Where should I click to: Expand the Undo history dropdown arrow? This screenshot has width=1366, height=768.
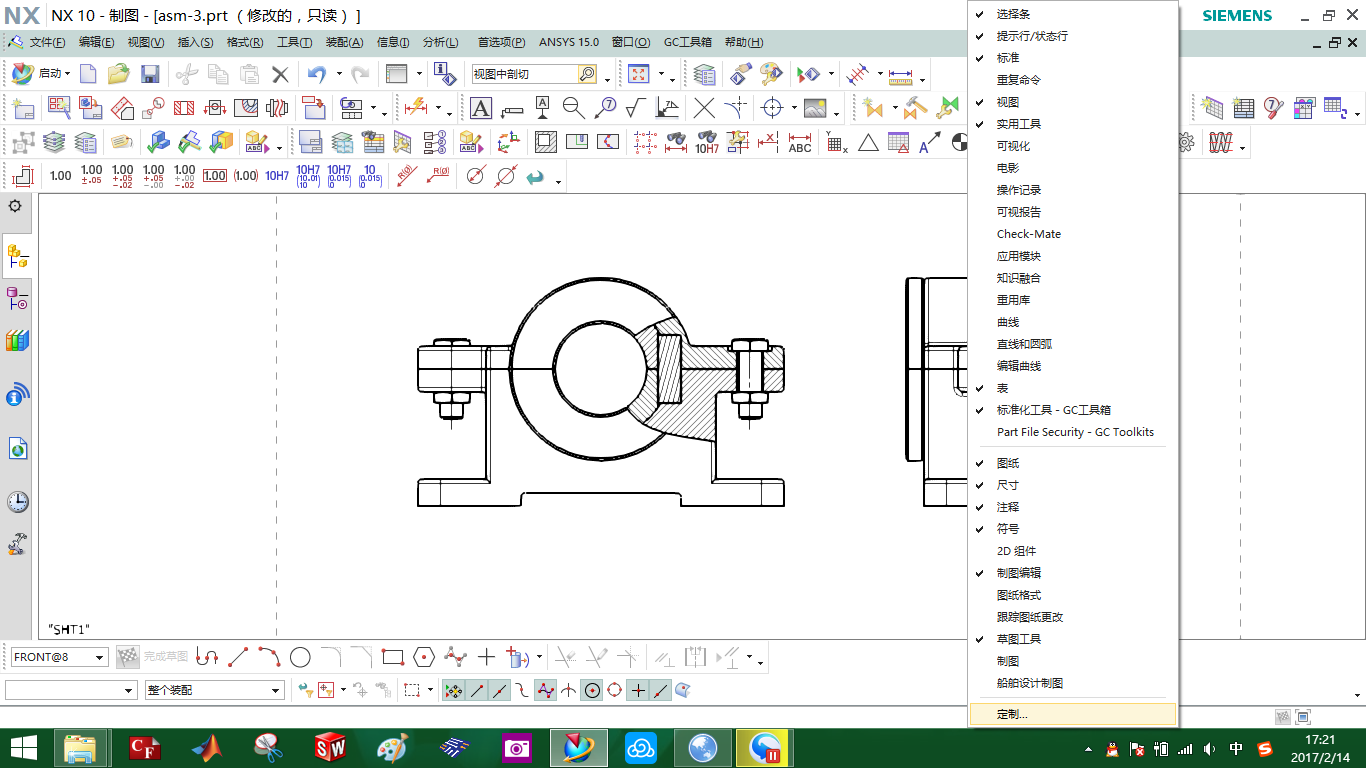[339, 74]
